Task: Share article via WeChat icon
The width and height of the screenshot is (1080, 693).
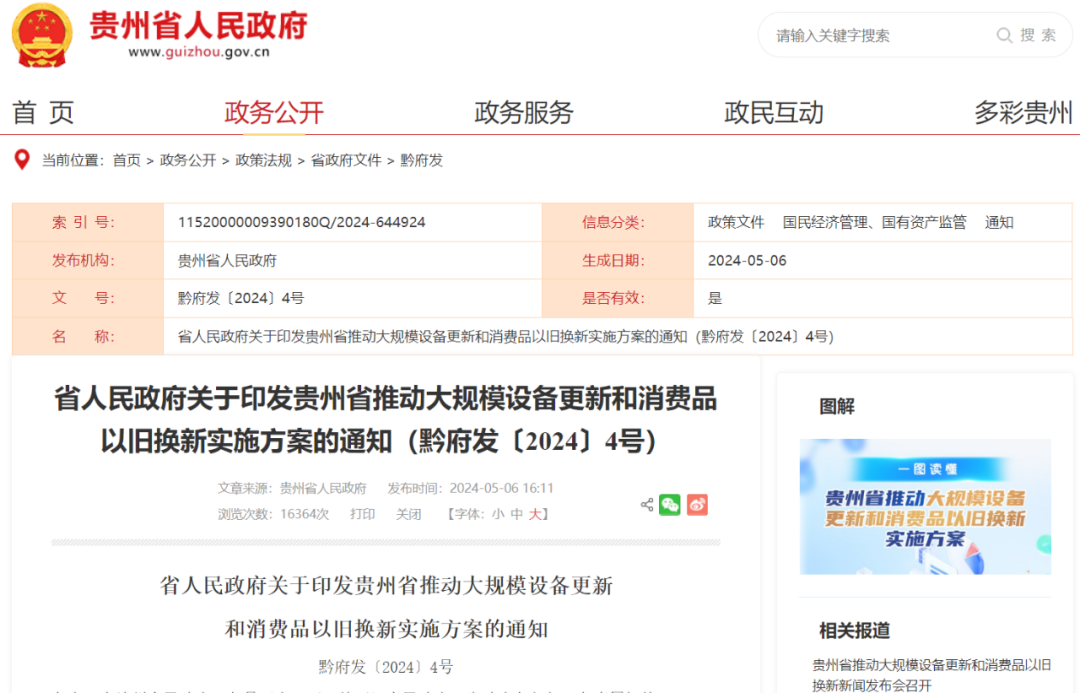Action: point(670,505)
